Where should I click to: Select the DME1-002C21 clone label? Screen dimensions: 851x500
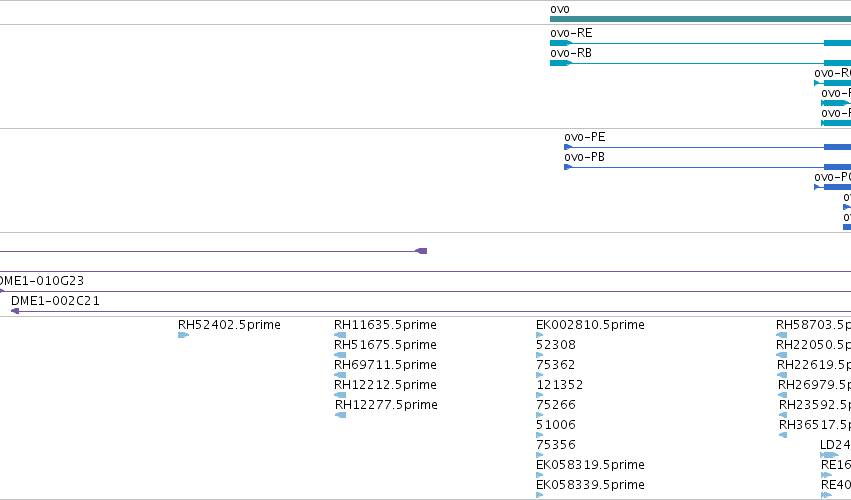coord(55,301)
